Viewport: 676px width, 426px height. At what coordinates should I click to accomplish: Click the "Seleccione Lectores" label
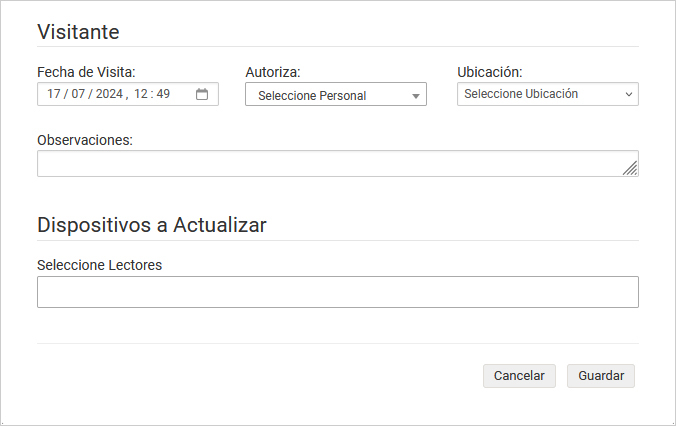point(99,265)
